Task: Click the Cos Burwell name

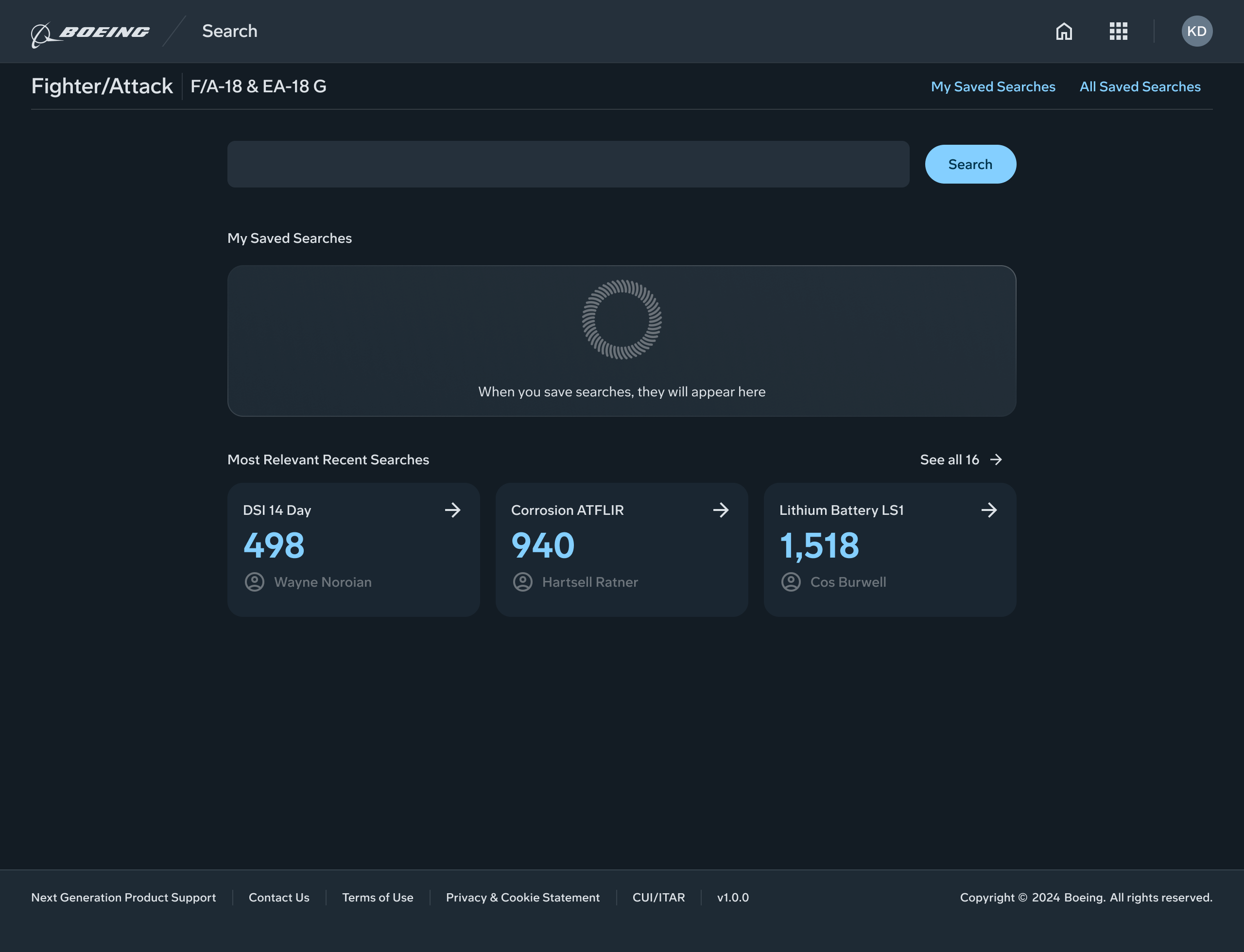Action: [847, 582]
